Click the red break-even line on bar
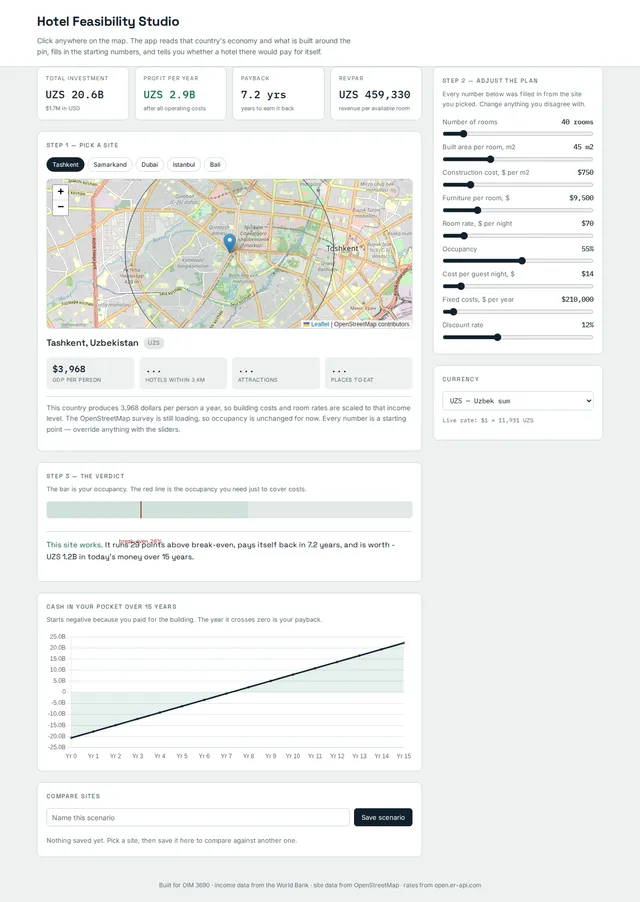This screenshot has height=902, width=640. click(x=141, y=510)
